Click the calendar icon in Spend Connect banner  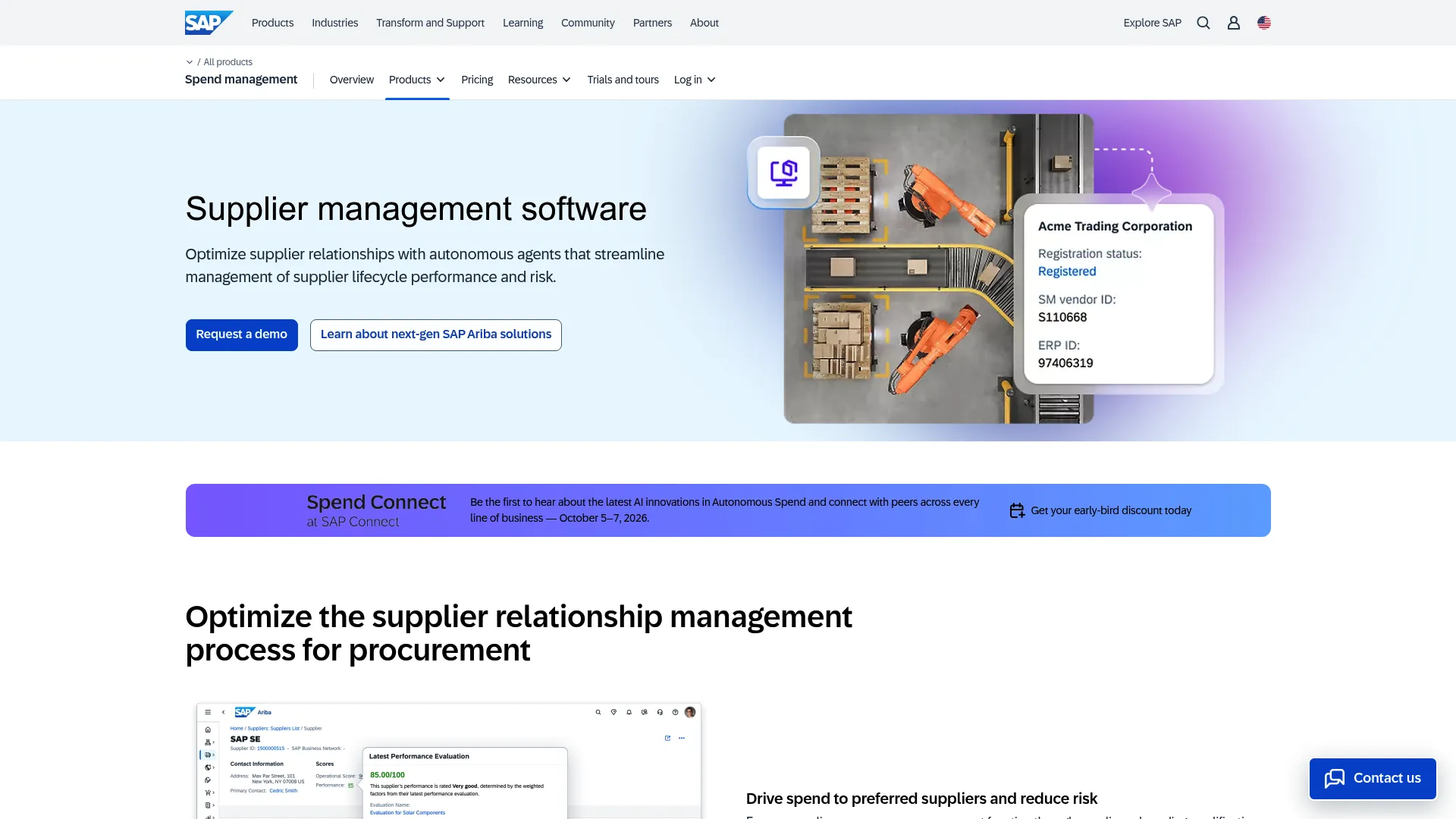pyautogui.click(x=1017, y=510)
